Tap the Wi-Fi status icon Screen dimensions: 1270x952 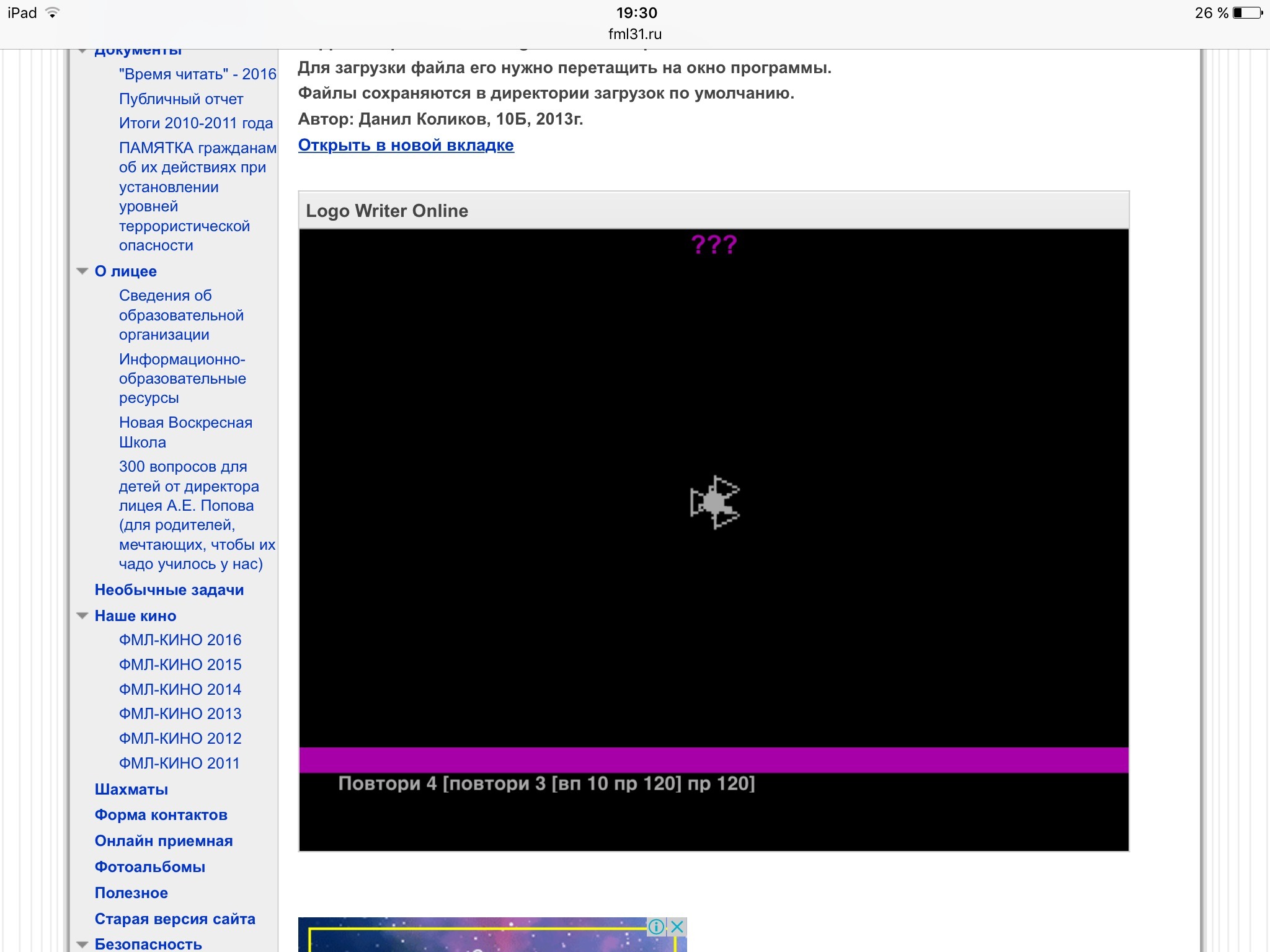pos(53,13)
